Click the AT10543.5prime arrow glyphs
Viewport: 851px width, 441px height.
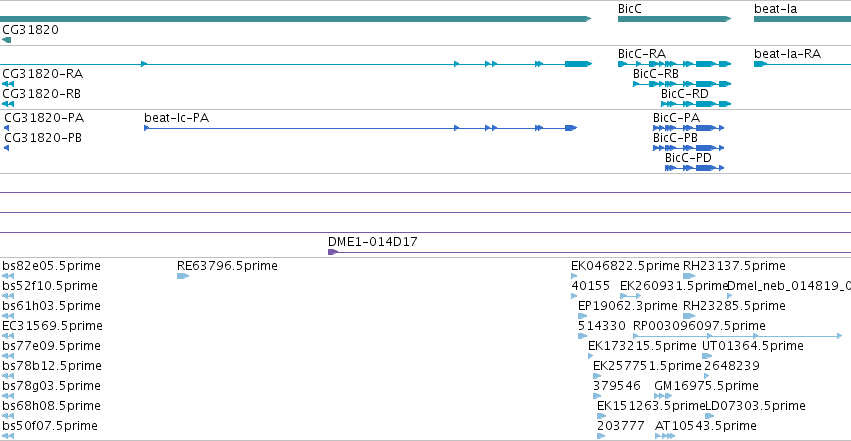point(664,436)
